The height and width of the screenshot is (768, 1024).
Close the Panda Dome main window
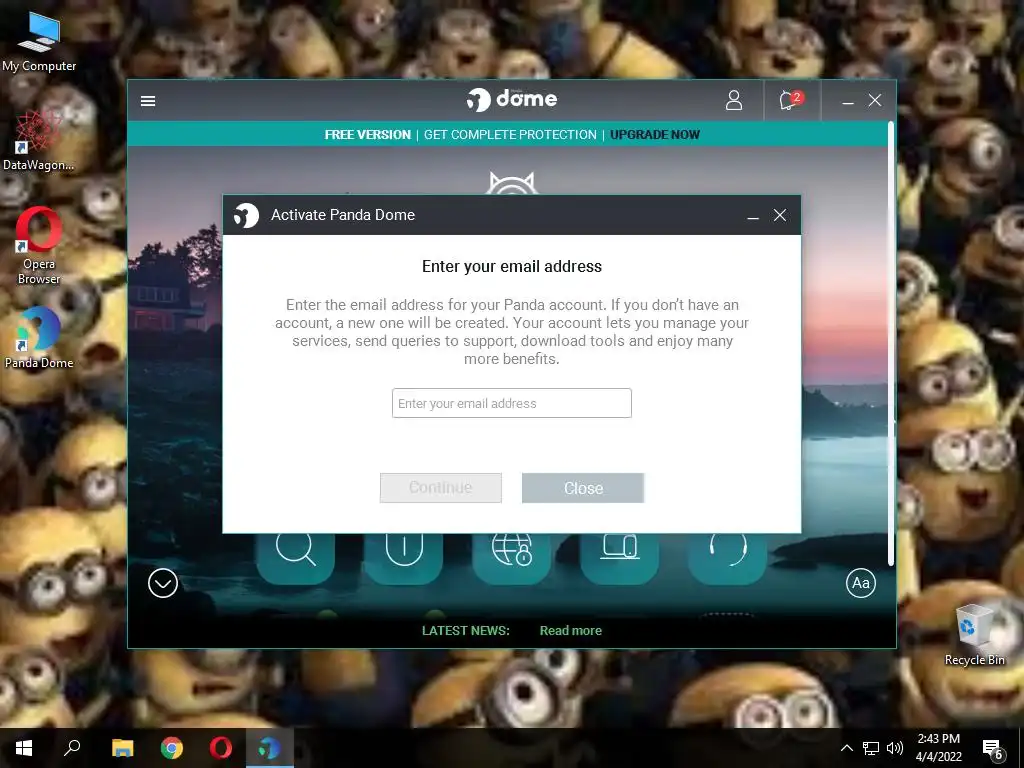click(x=875, y=100)
